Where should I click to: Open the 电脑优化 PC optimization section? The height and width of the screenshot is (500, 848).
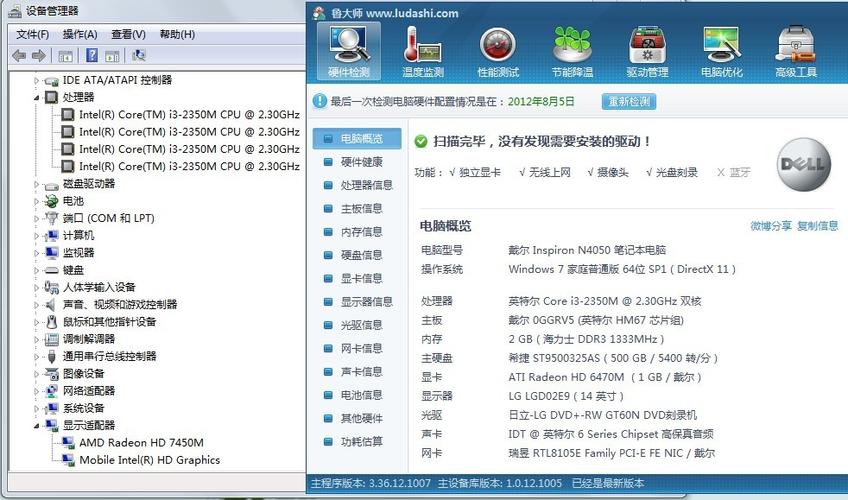[x=722, y=51]
